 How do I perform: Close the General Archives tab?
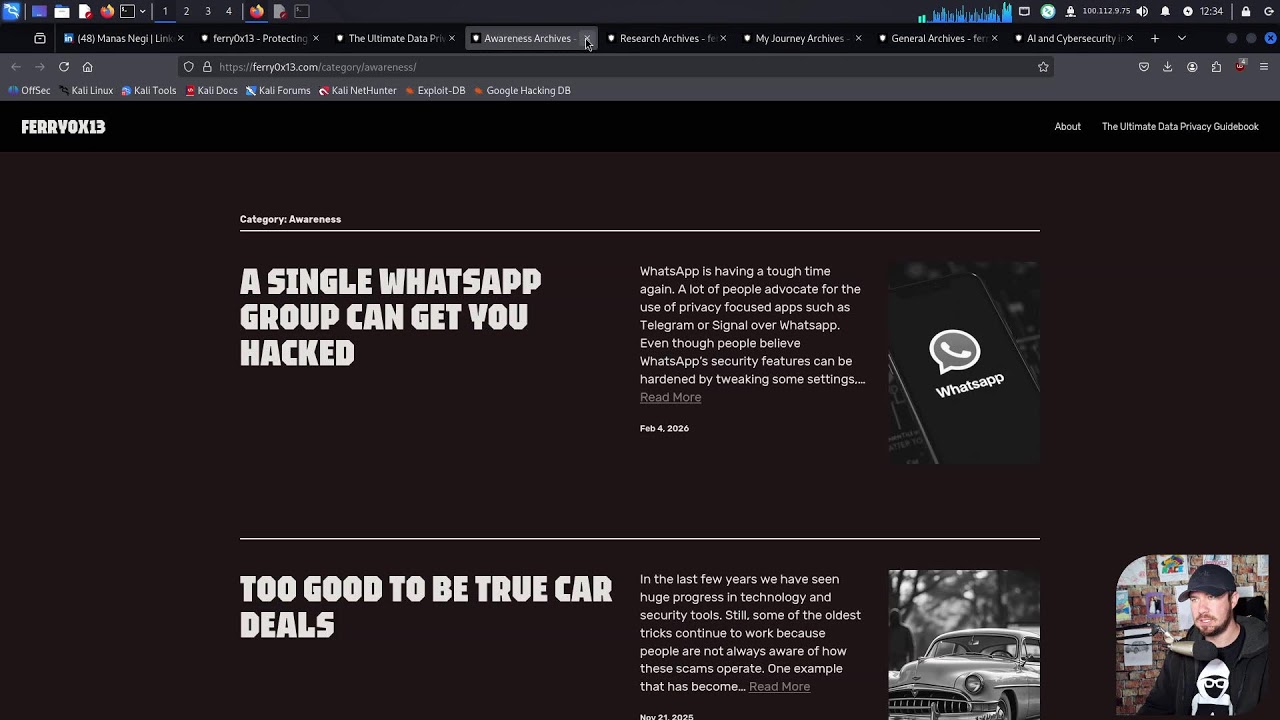(x=994, y=38)
